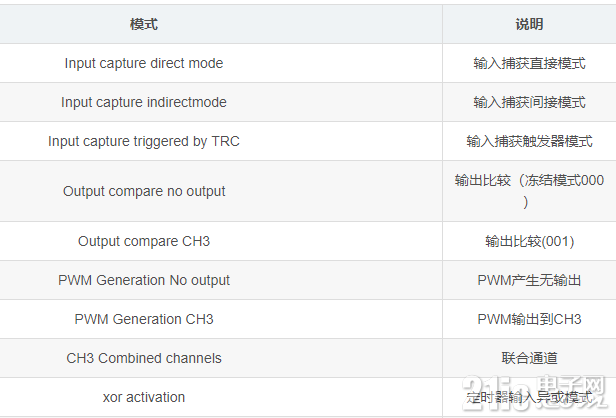Select the 联合通道 description cell
Image resolution: width=616 pixels, height=418 pixels.
529,358
